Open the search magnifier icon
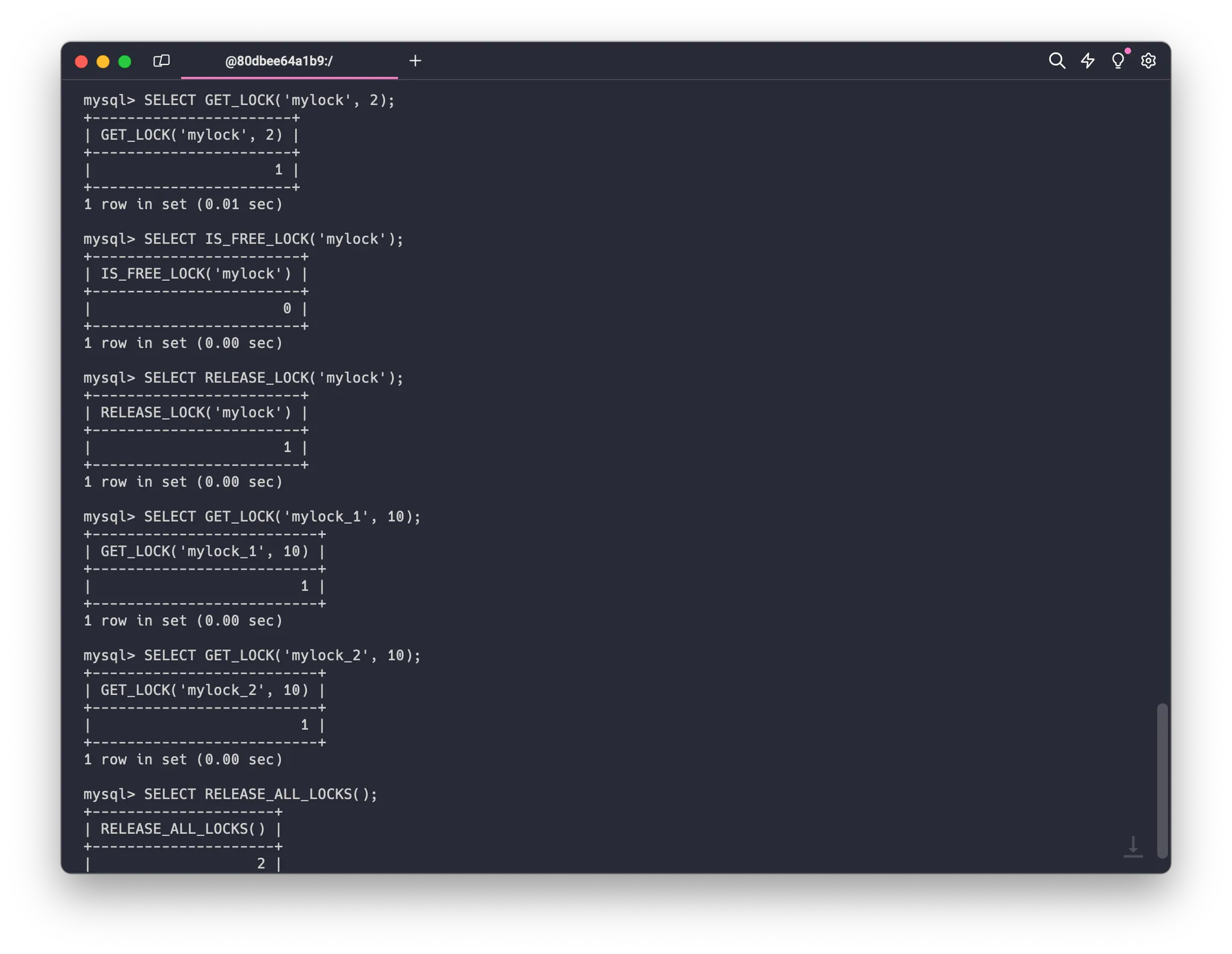Screen dimensions: 1232x954 click(x=1056, y=61)
